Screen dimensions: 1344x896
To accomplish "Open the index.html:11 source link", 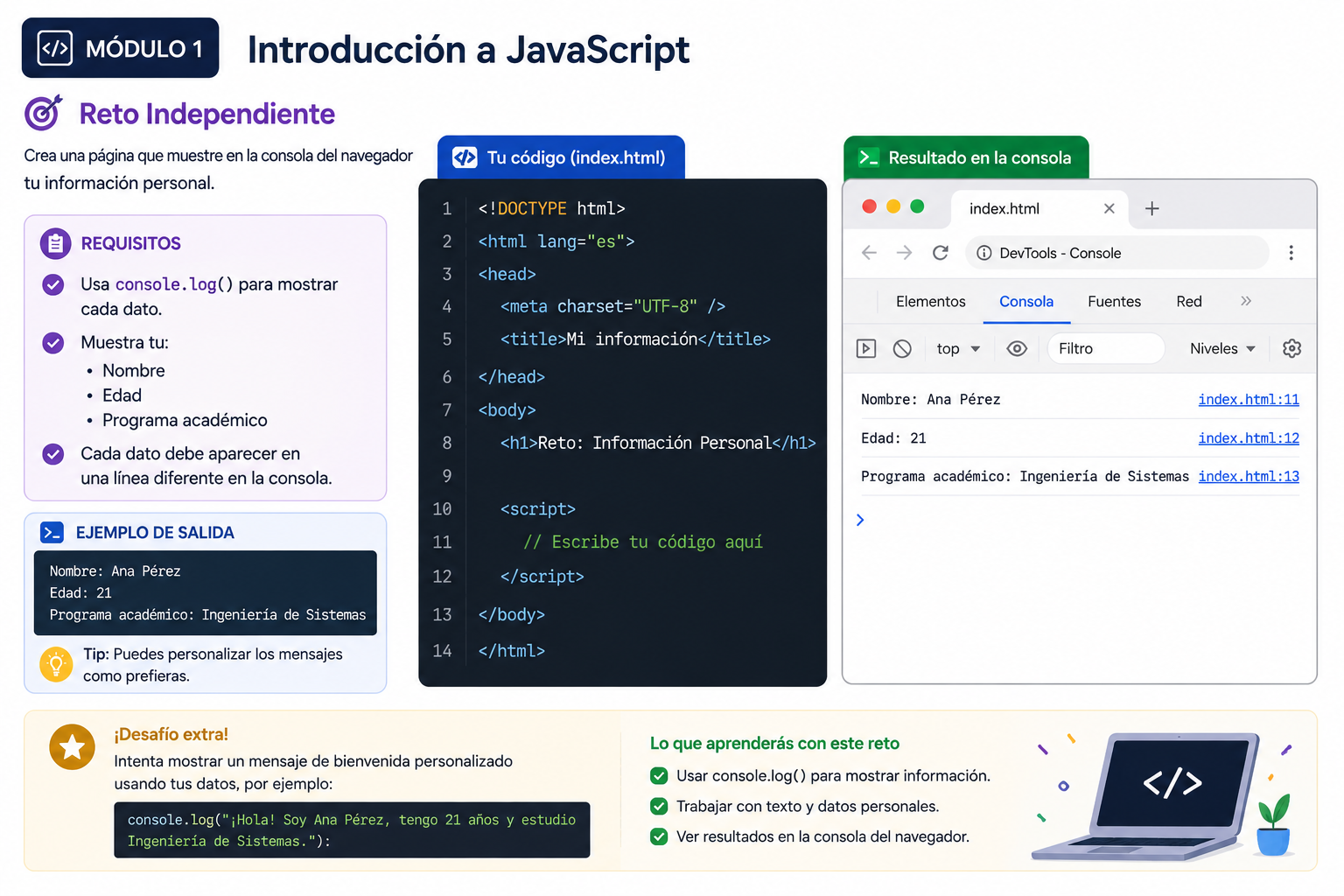I will pos(1249,399).
